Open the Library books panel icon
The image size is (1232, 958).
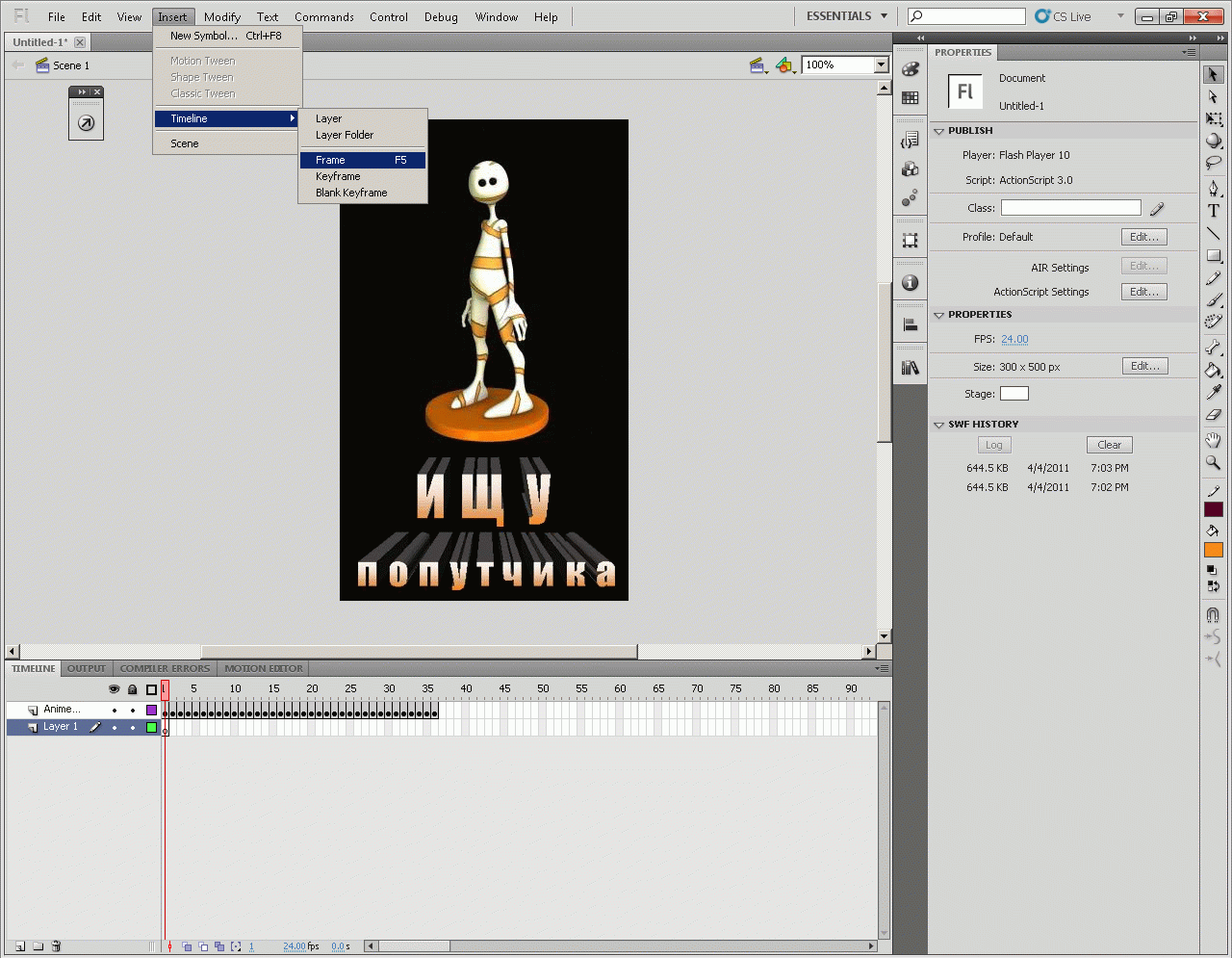tap(910, 368)
